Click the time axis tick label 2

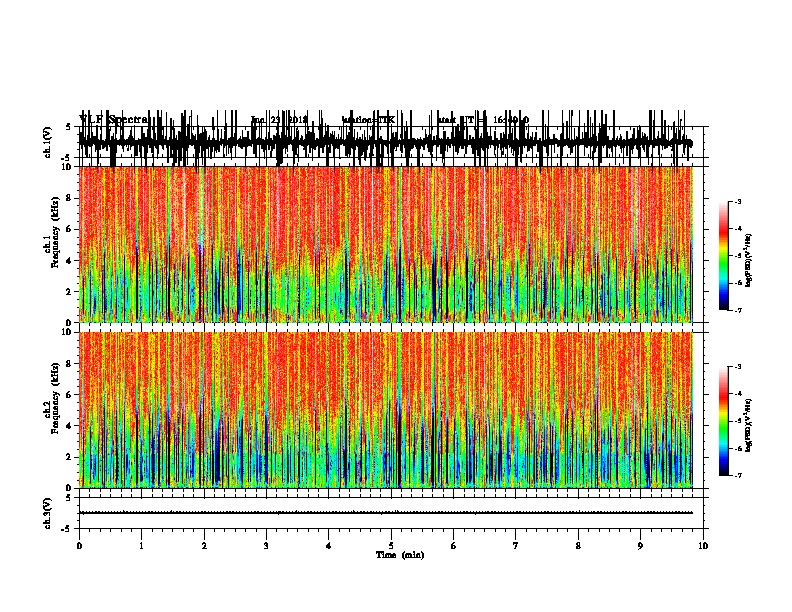tap(204, 546)
